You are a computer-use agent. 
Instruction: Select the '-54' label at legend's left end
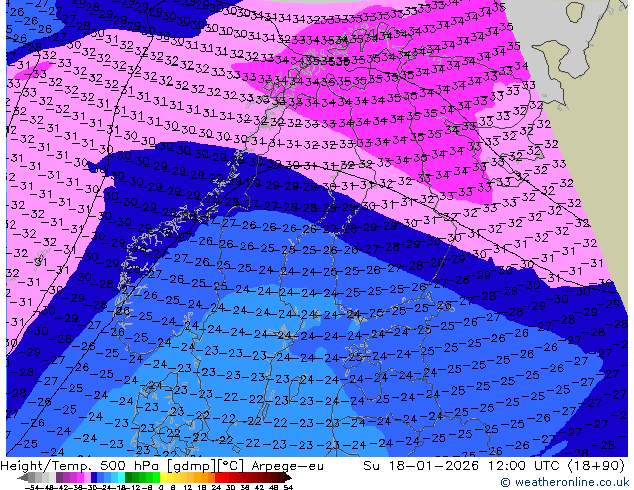[32, 488]
